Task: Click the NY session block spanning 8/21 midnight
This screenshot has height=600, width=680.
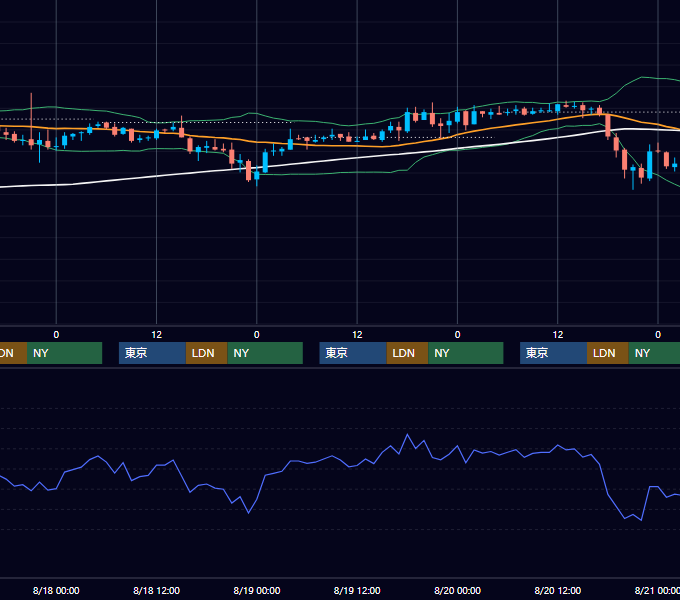Action: (x=654, y=353)
